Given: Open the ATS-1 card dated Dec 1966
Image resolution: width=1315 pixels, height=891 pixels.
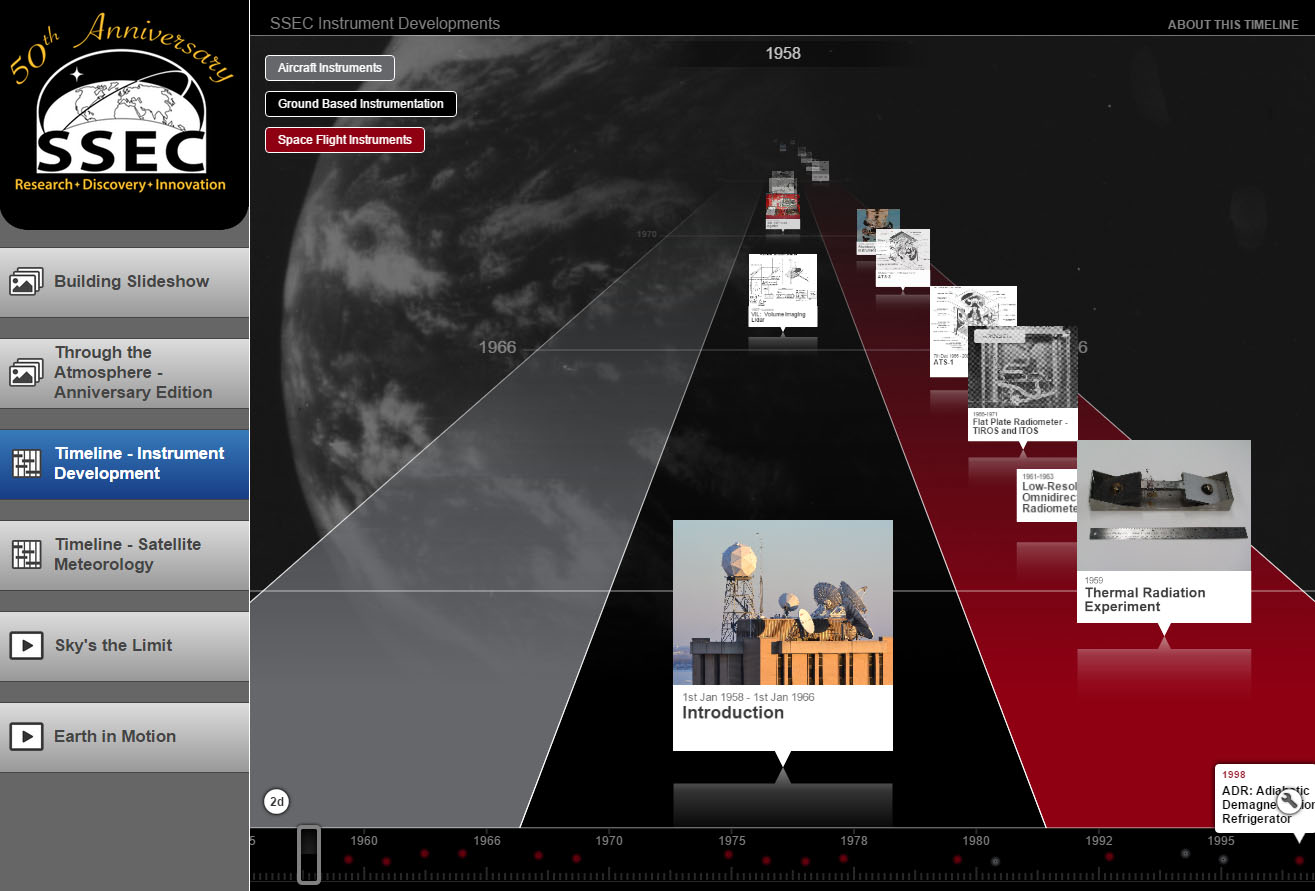Looking at the screenshot, I should 949,331.
